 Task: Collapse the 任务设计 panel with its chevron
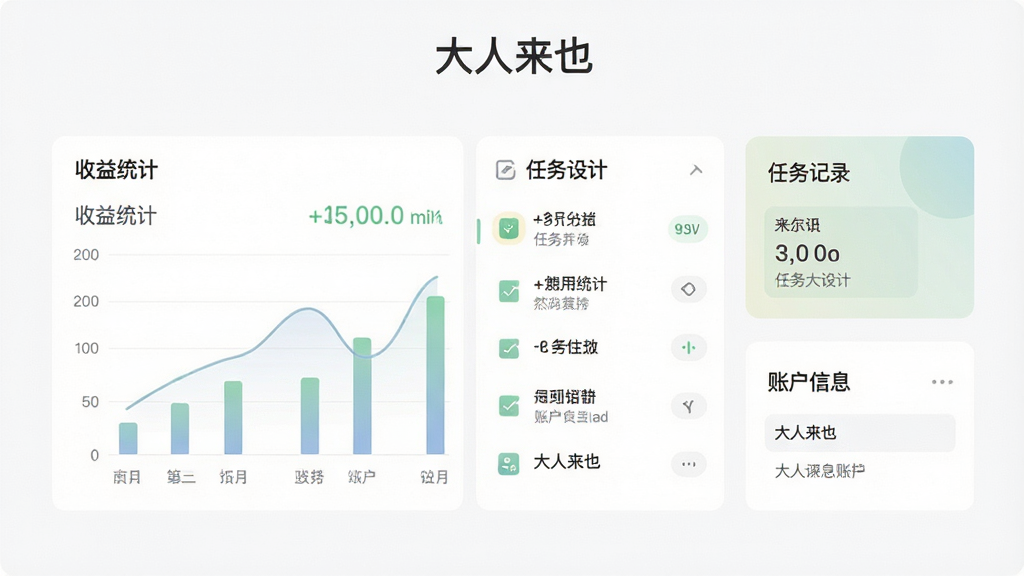point(696,170)
